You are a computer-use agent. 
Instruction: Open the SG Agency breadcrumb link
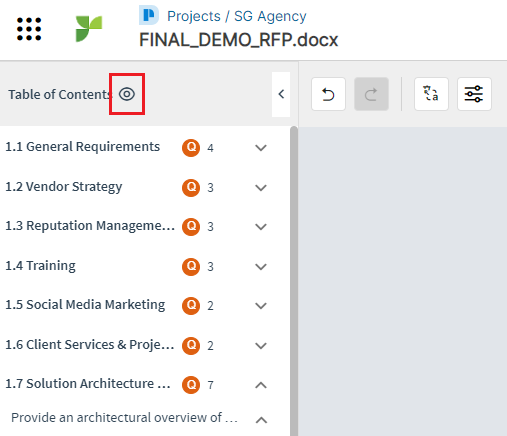[270, 16]
